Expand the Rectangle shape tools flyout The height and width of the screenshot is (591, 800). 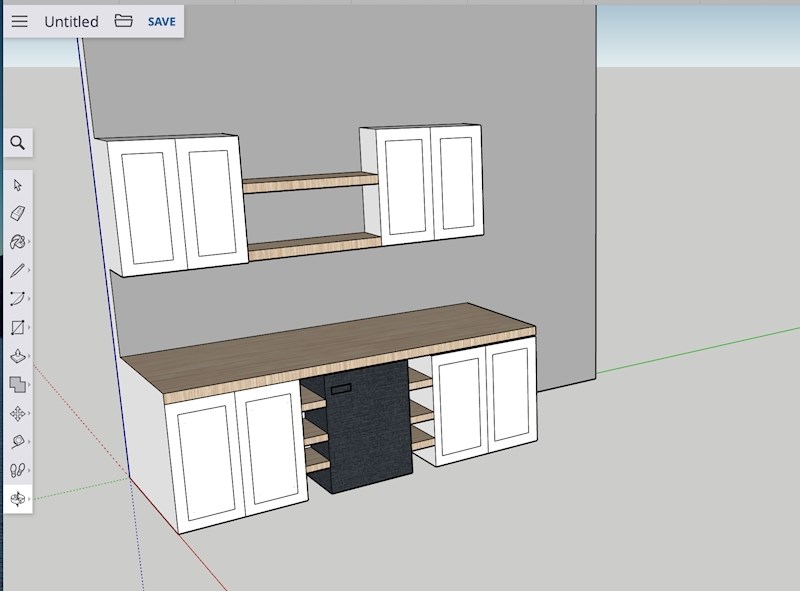(29, 327)
